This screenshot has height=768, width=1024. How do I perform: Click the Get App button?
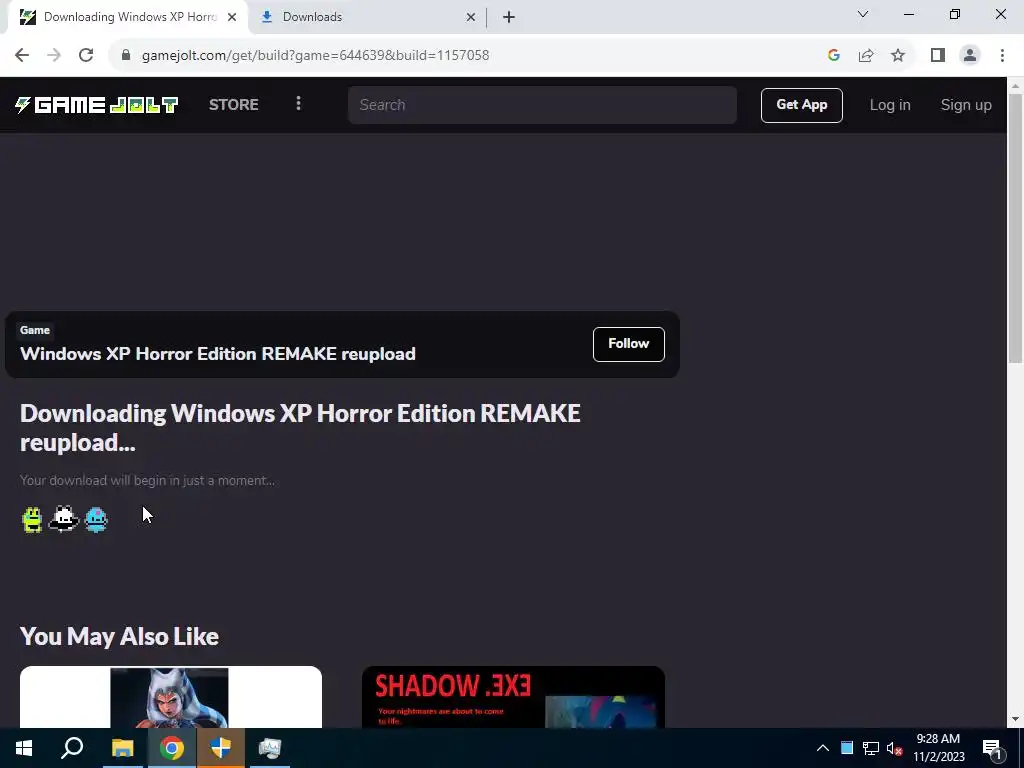coord(801,105)
